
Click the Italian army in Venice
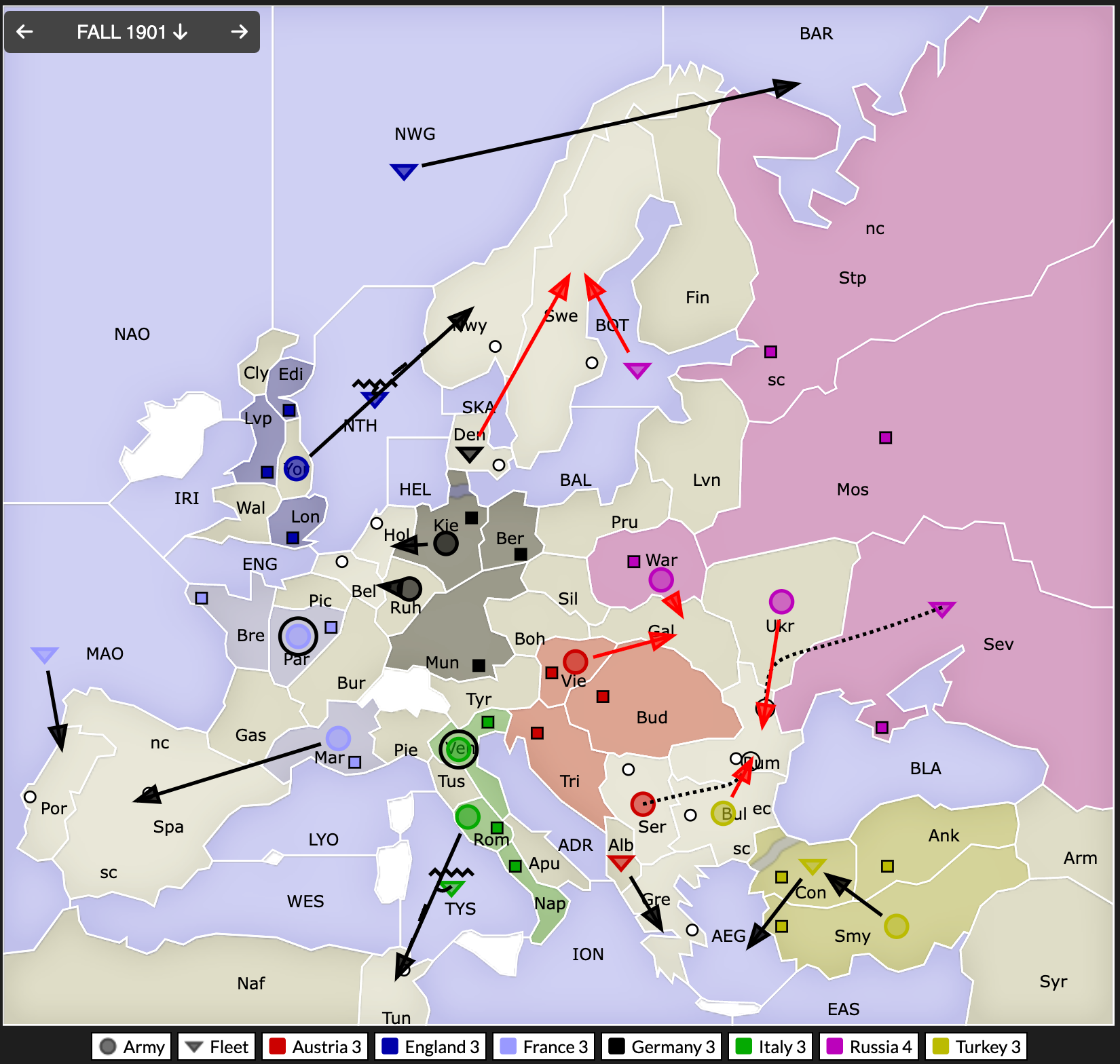point(459,749)
